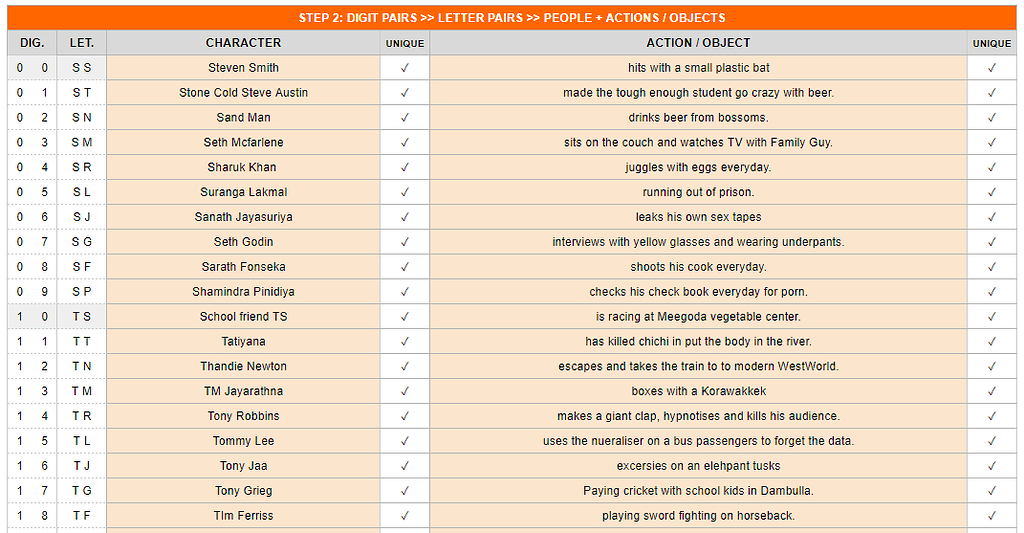Click character unique checkmark beside Tommy Lee

[405, 441]
